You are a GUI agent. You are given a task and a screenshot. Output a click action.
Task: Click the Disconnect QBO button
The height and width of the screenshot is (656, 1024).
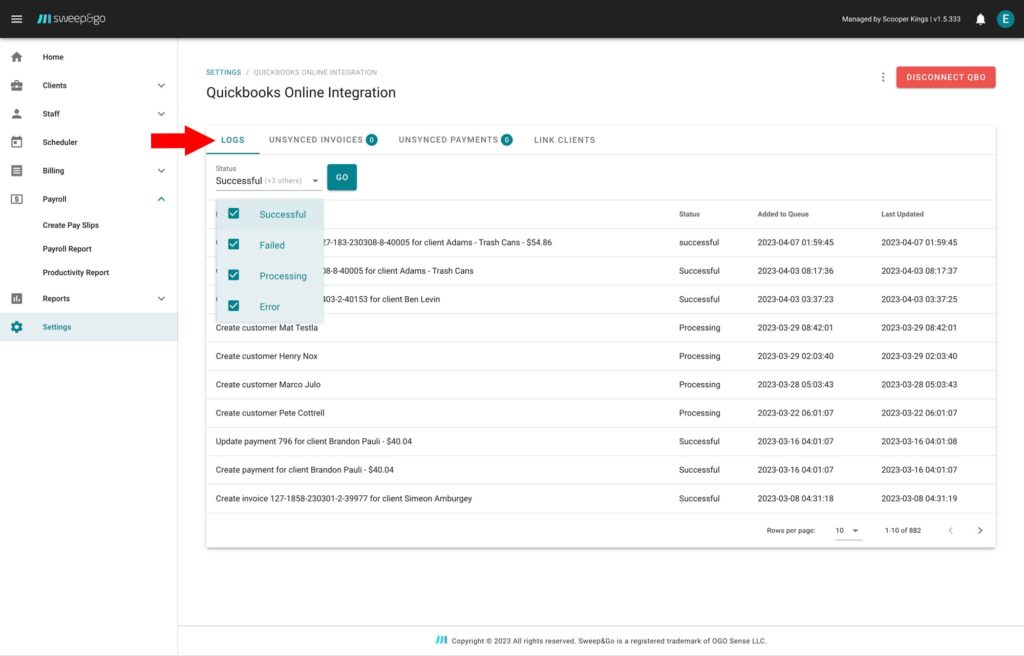945,77
